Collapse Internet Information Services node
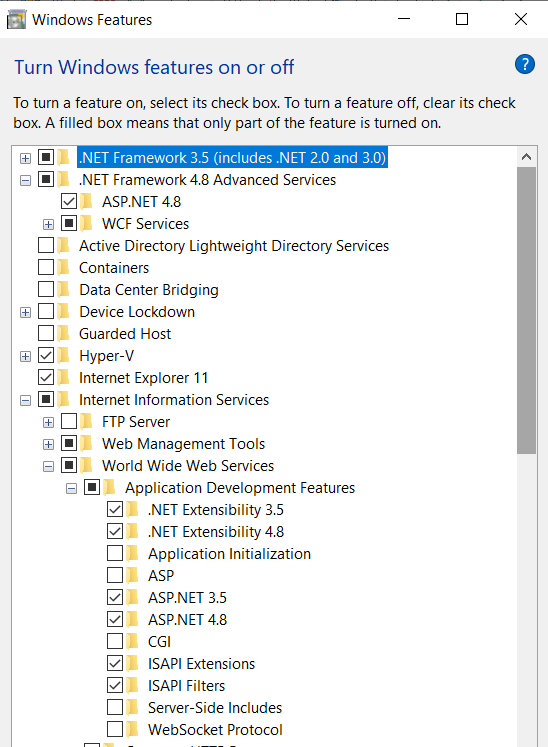 click(25, 400)
